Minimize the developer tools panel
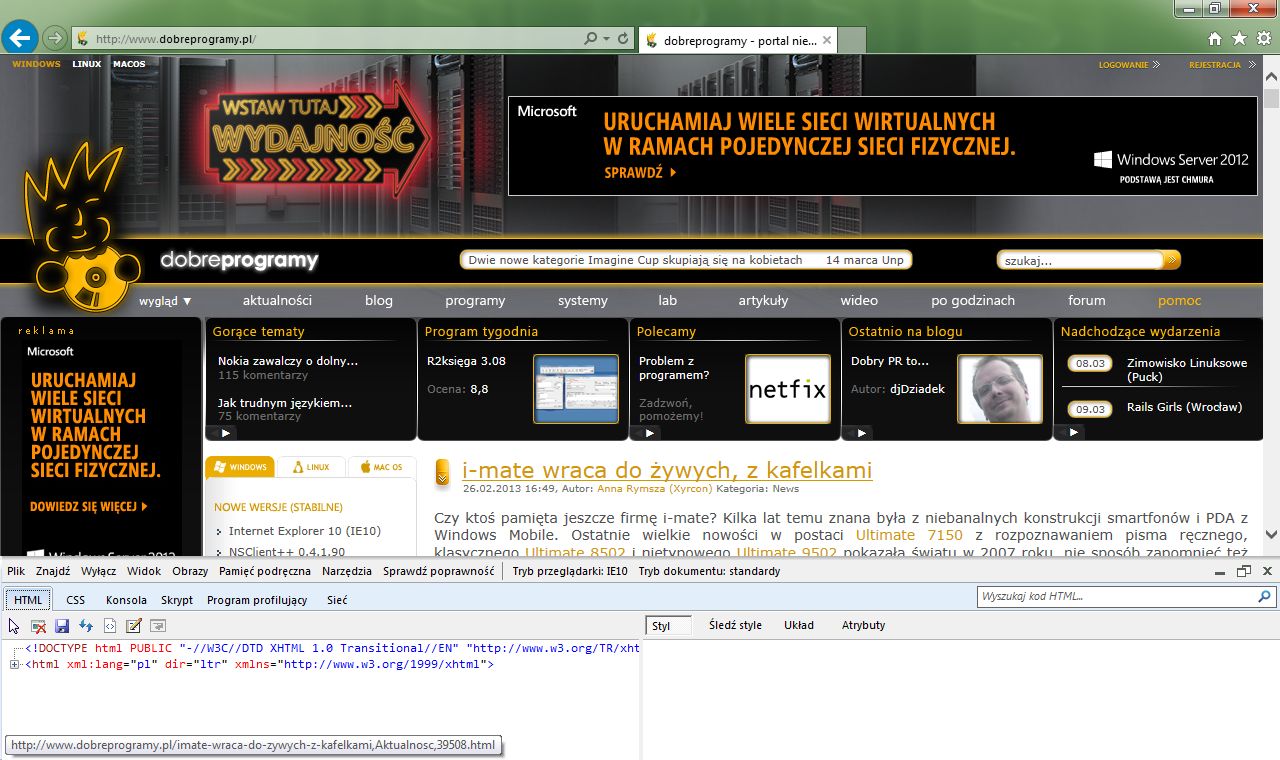The image size is (1280, 760). pyautogui.click(x=1222, y=572)
